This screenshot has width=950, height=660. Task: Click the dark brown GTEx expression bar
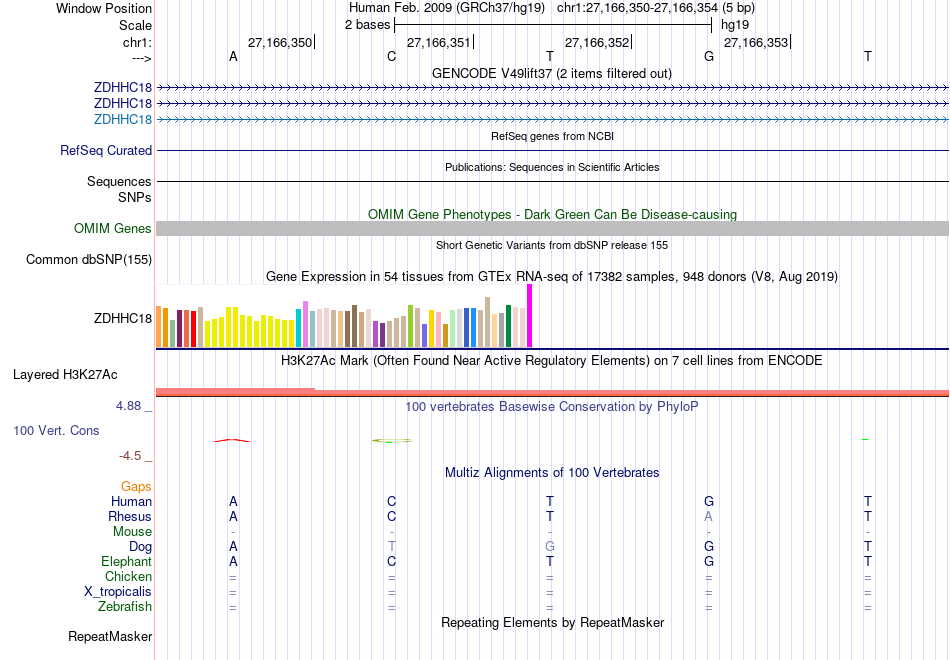tap(354, 326)
